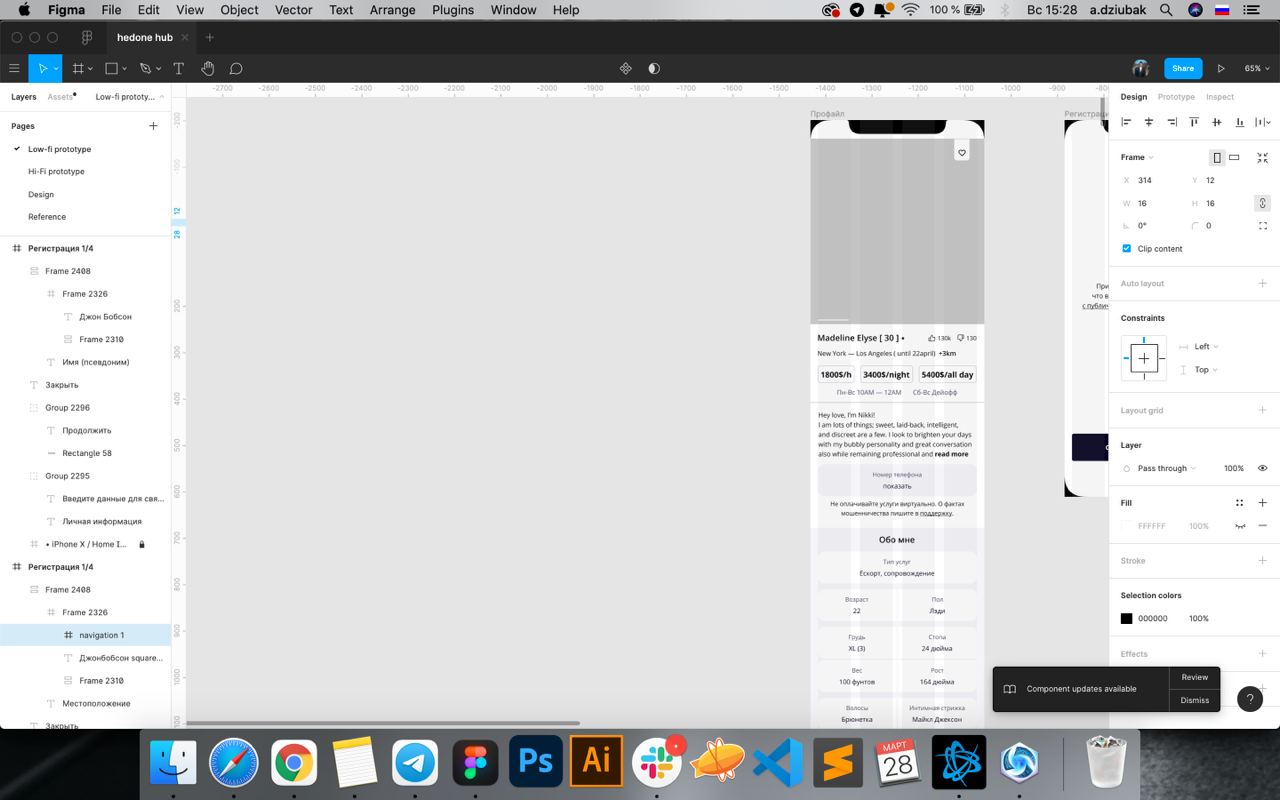Align top icon in Design panel
Image resolution: width=1280 pixels, height=800 pixels.
tap(1194, 122)
